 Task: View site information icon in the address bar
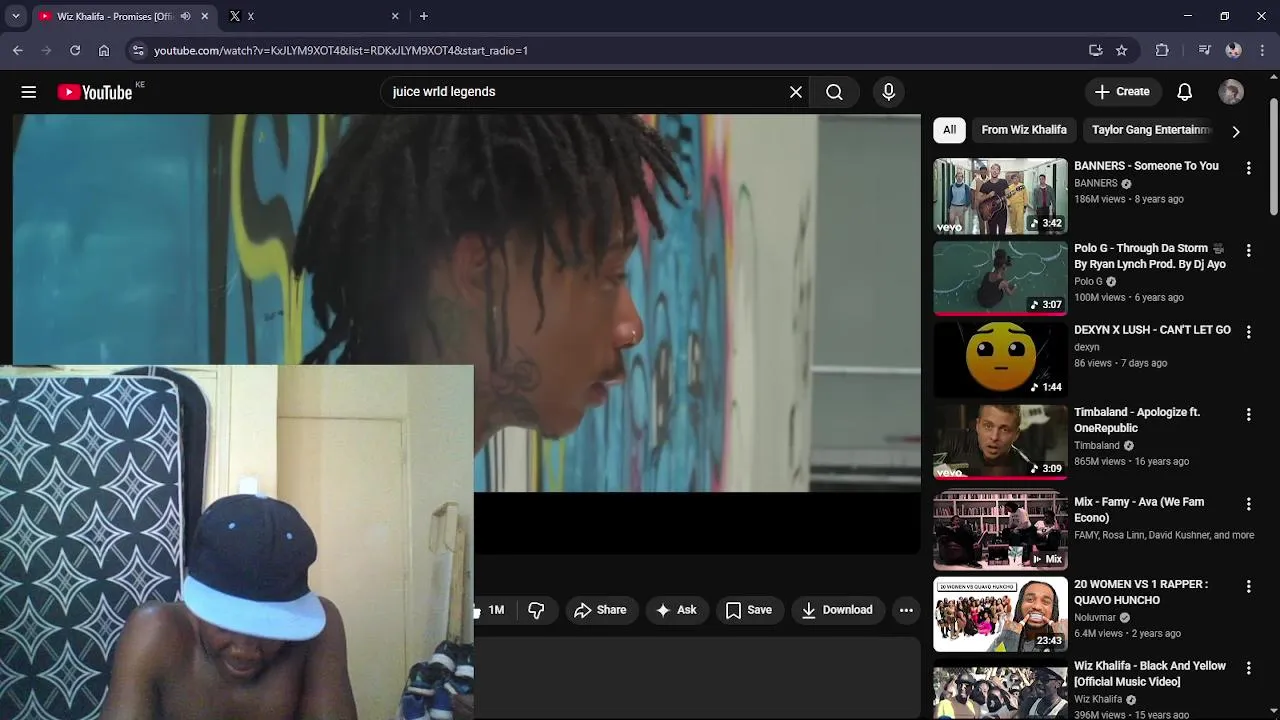coord(138,50)
